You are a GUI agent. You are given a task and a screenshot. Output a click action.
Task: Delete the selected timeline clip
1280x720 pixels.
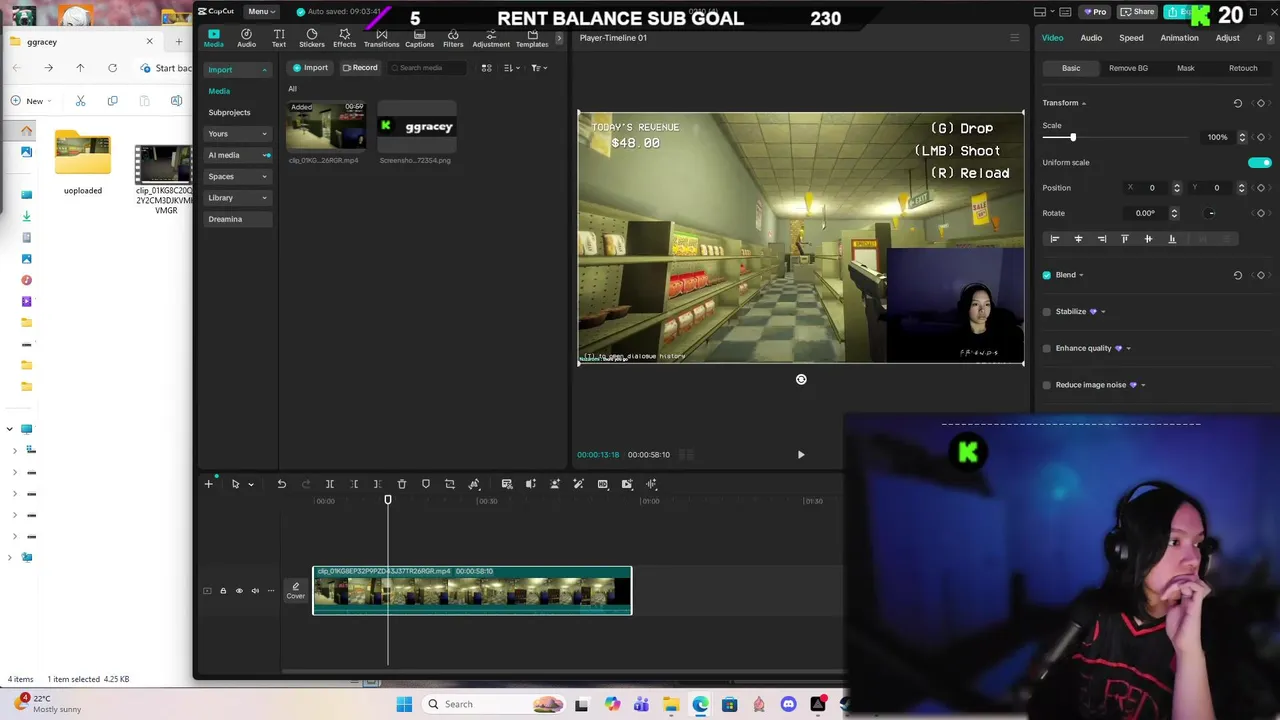[402, 484]
